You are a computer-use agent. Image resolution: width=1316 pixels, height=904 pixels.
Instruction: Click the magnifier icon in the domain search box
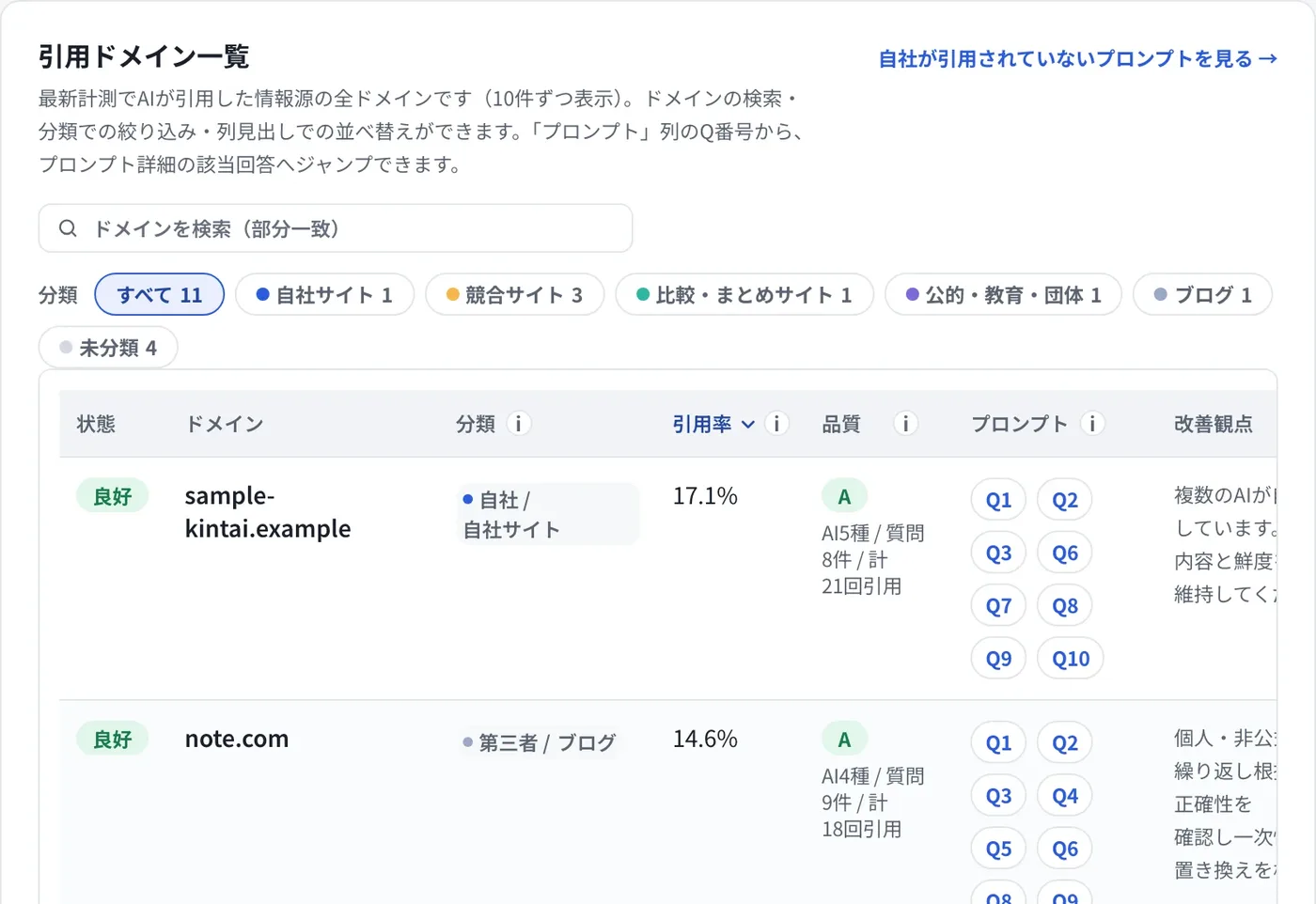pos(68,228)
